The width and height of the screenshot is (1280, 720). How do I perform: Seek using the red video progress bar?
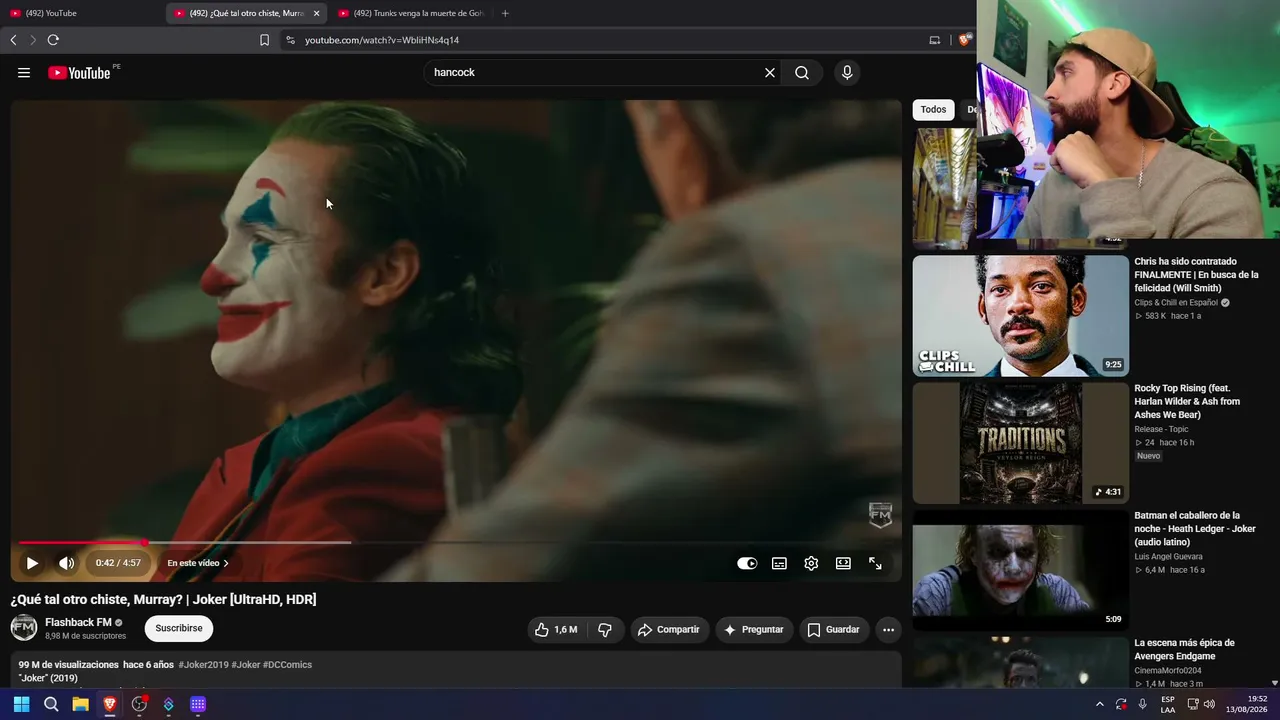click(456, 543)
